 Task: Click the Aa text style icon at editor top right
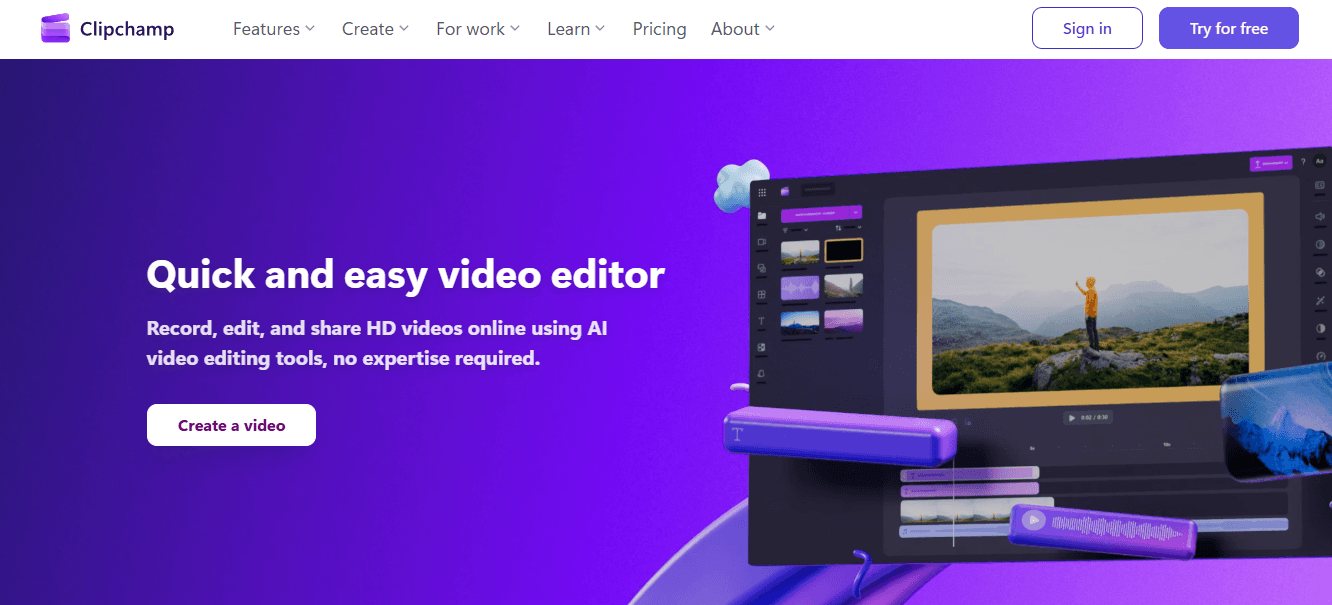click(x=1318, y=161)
